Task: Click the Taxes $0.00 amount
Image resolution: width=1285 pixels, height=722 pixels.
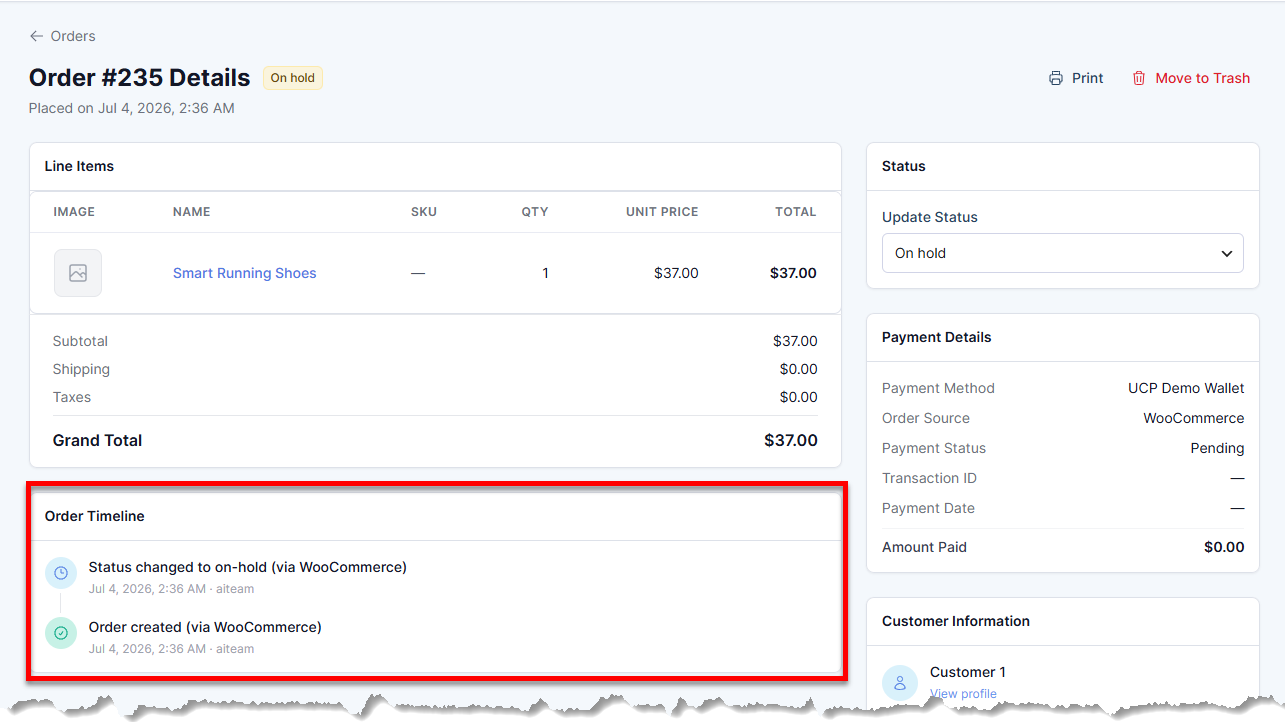Action: pyautogui.click(x=799, y=397)
